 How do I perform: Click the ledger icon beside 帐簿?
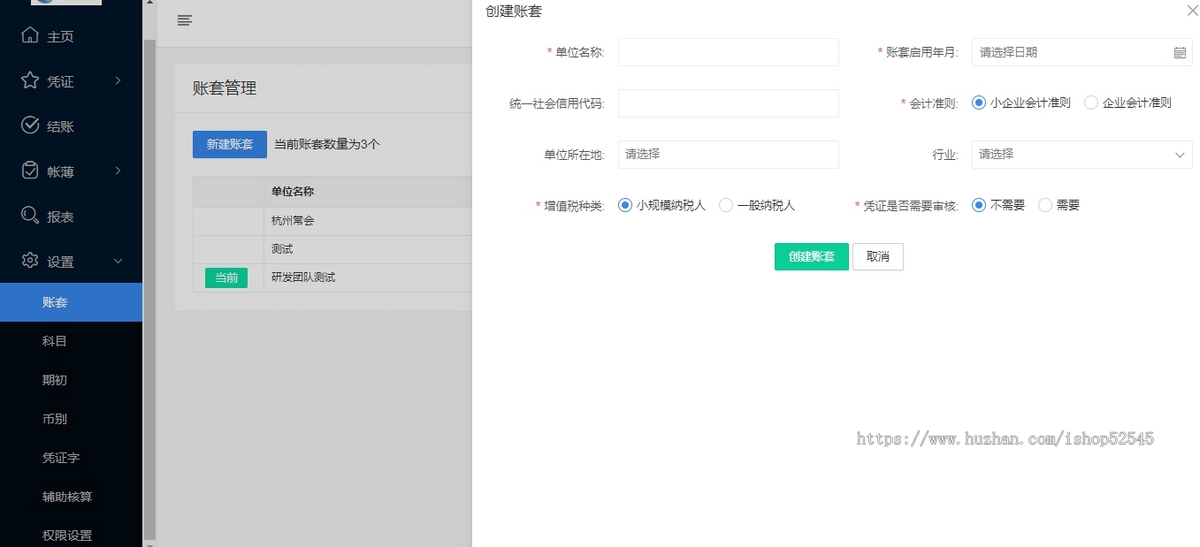(30, 171)
